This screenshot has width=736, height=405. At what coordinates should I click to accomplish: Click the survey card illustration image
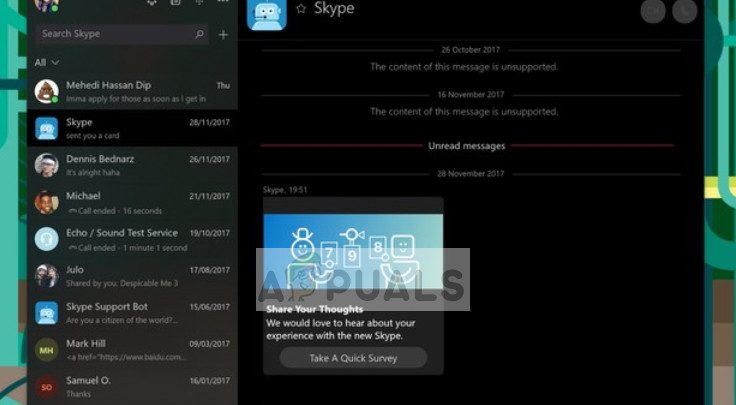coord(353,251)
